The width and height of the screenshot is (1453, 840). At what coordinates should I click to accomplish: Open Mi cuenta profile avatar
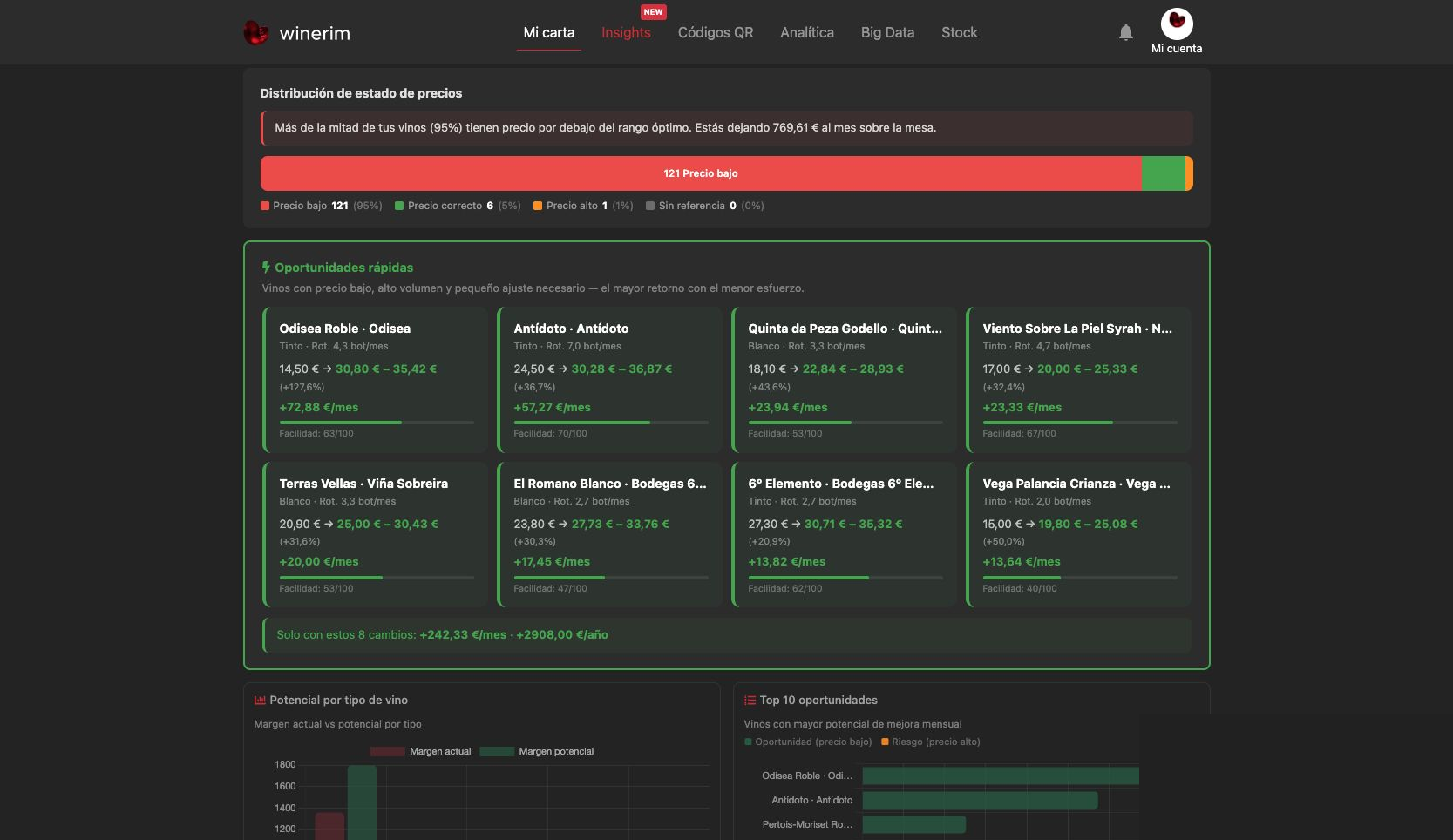[x=1177, y=24]
